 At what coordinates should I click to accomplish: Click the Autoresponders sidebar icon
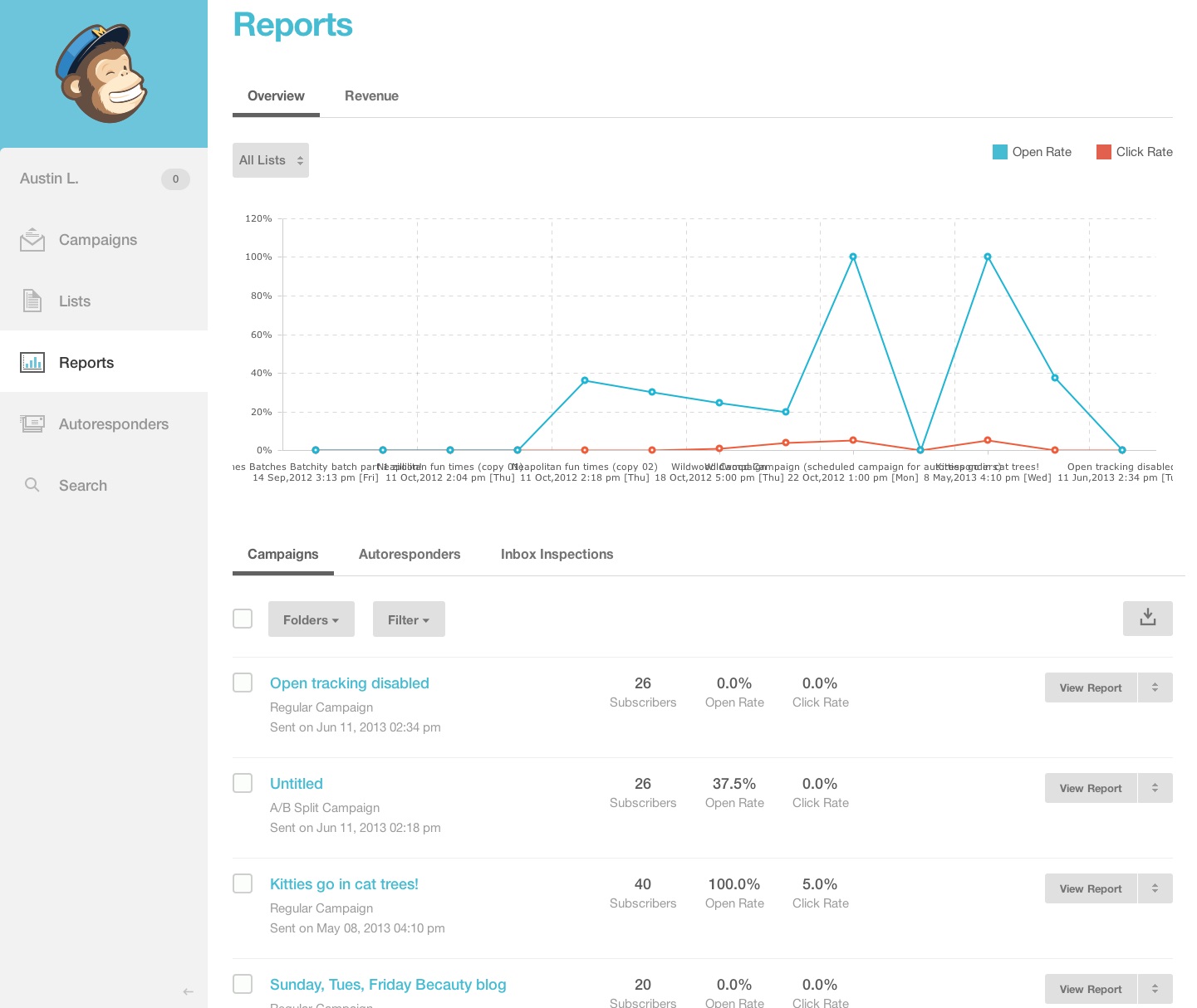[x=32, y=423]
